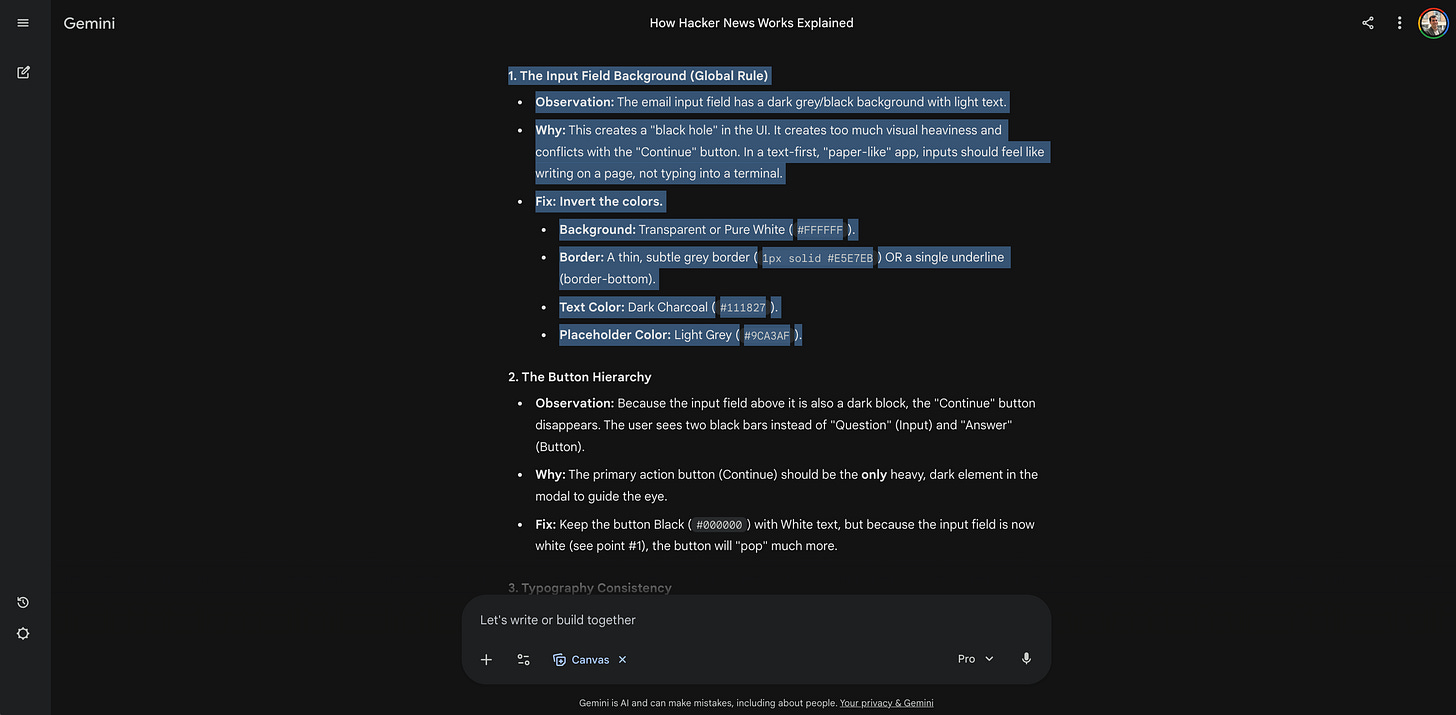This screenshot has height=715, width=1456.
Task: Open the Gemini settings gear
Action: click(x=22, y=633)
